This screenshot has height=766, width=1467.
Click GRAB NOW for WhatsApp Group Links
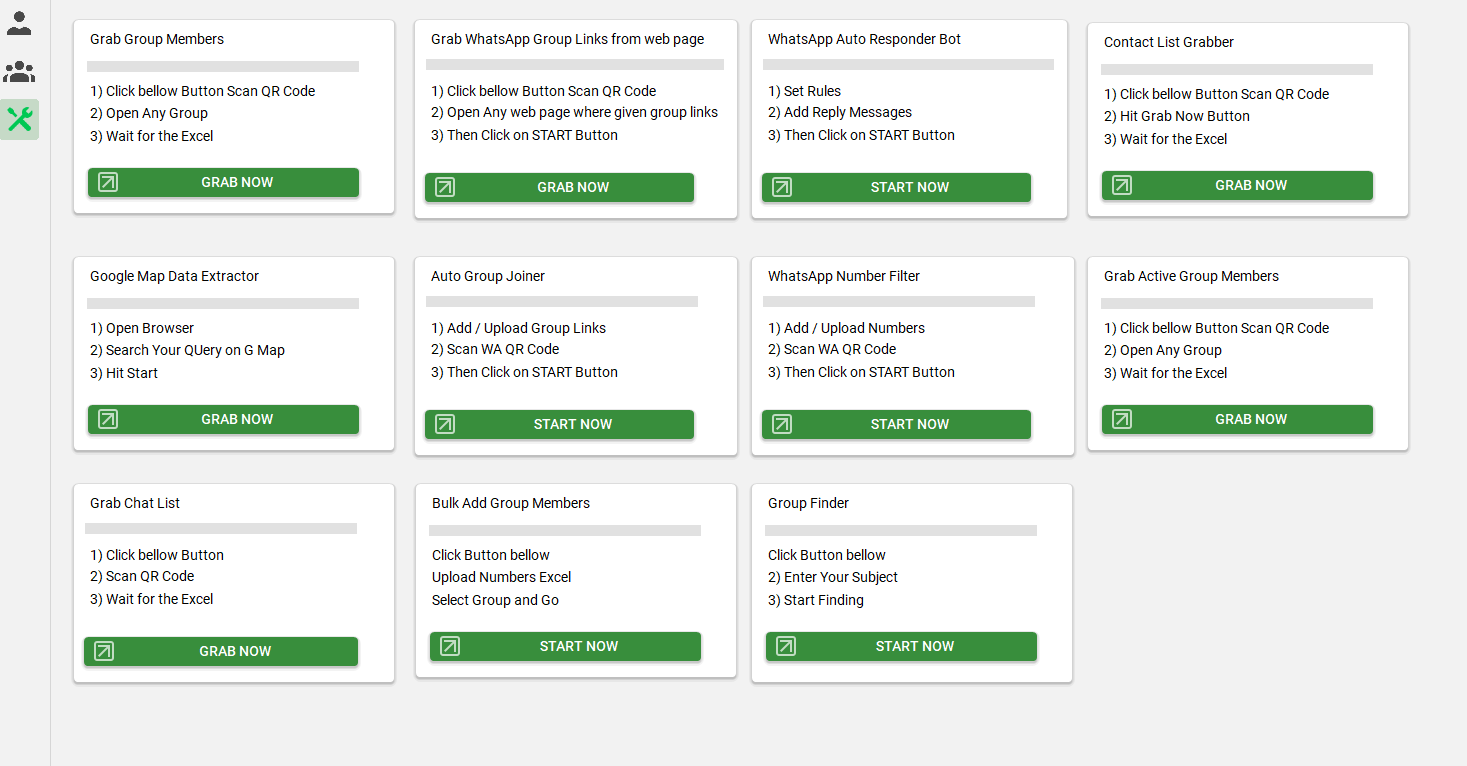point(559,187)
